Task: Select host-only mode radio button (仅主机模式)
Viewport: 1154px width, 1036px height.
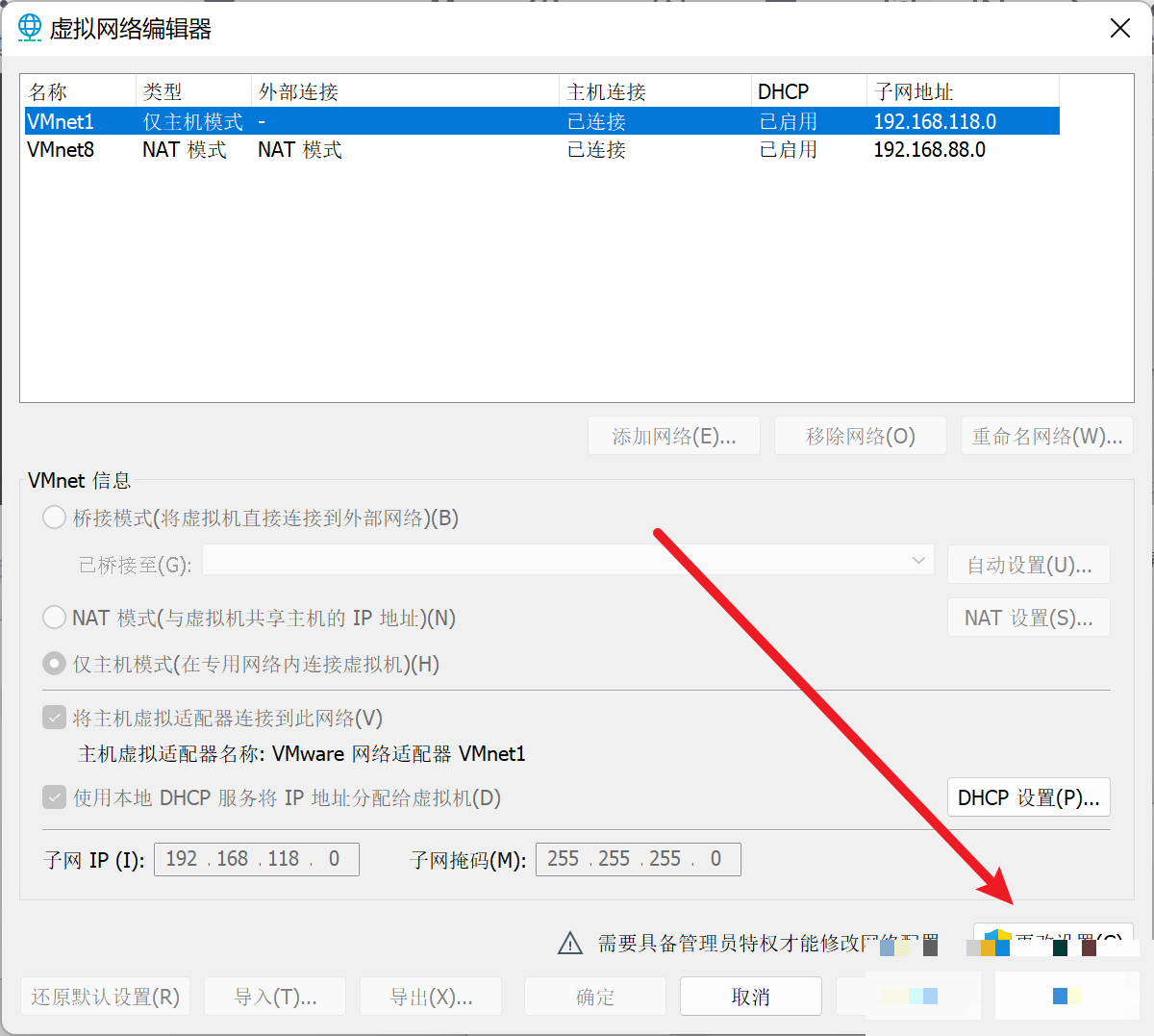Action: [x=55, y=664]
